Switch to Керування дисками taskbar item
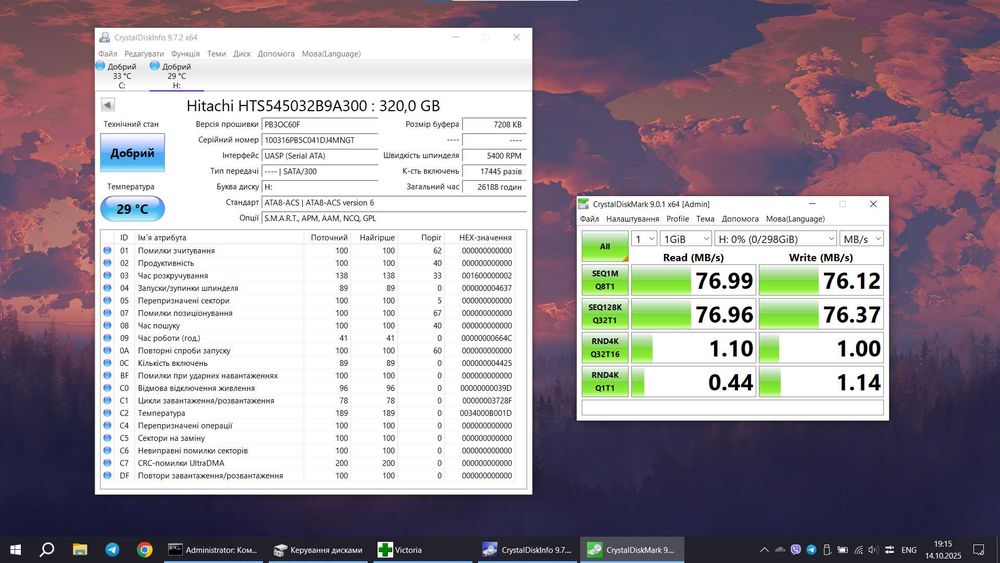Screen dimensions: 1000x563 pyautogui.click(x=318, y=550)
